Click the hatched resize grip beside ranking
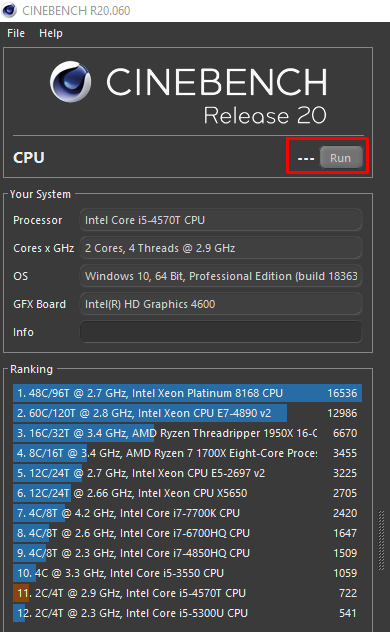The height and width of the screenshot is (632, 390). click(381, 541)
